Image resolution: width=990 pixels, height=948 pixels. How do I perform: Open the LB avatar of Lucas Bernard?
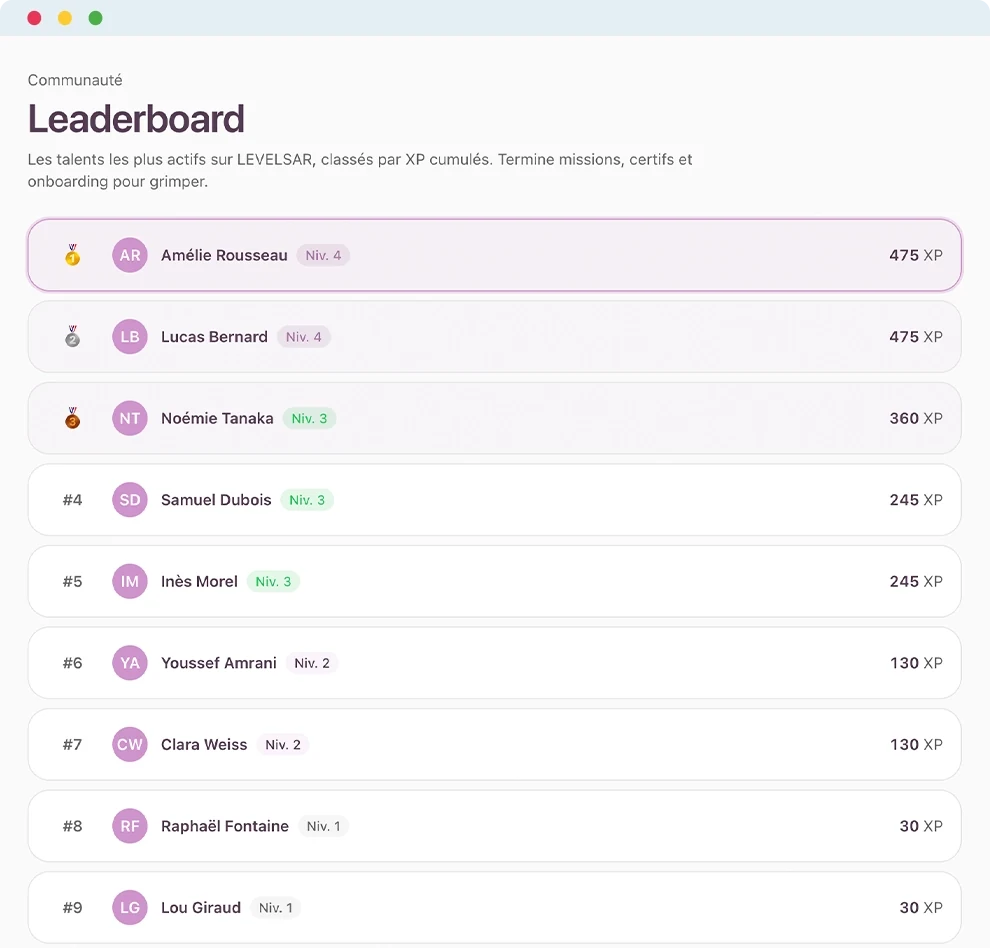(x=130, y=337)
